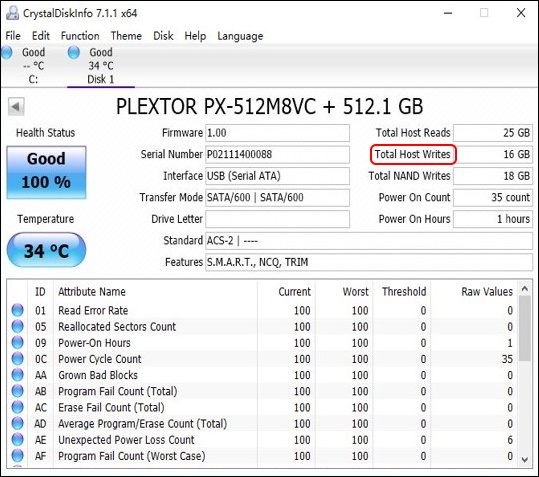Click the Grown Bad Blocks status orb
The width and height of the screenshot is (539, 477).
click(17, 375)
